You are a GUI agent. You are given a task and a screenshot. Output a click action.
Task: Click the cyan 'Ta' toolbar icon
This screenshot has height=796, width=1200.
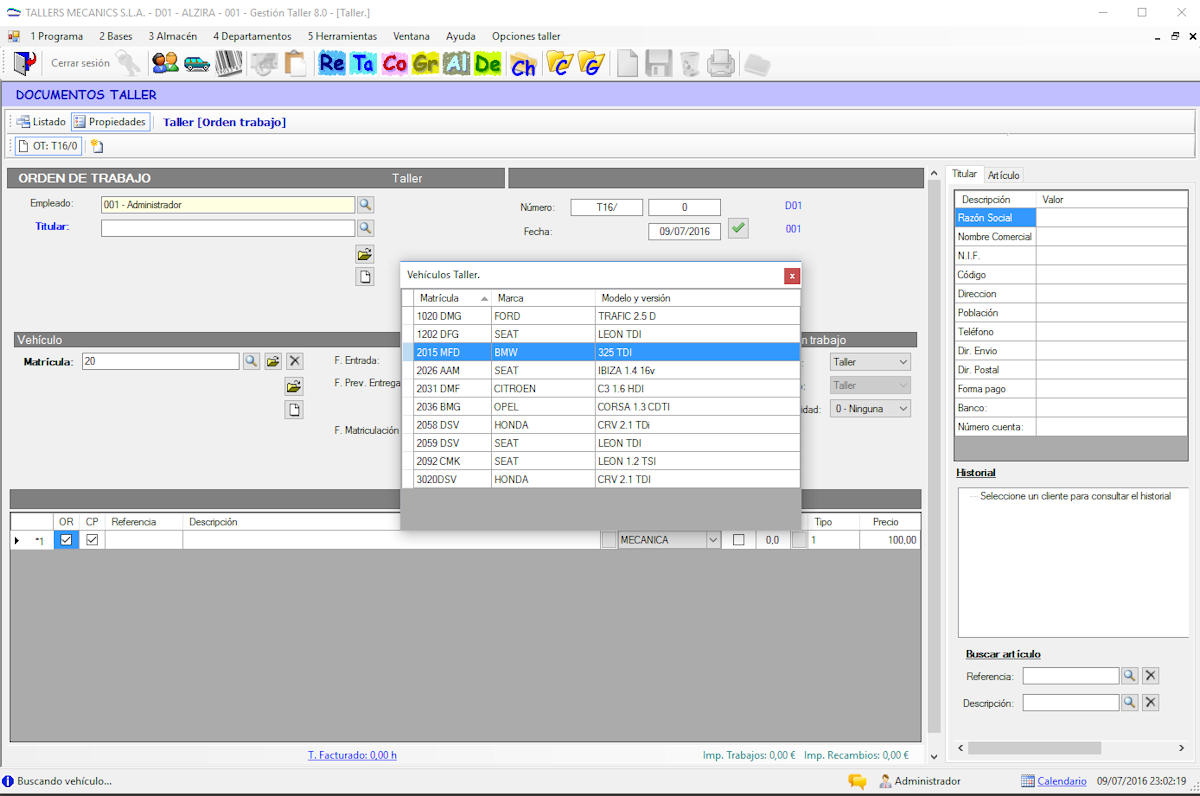(363, 63)
